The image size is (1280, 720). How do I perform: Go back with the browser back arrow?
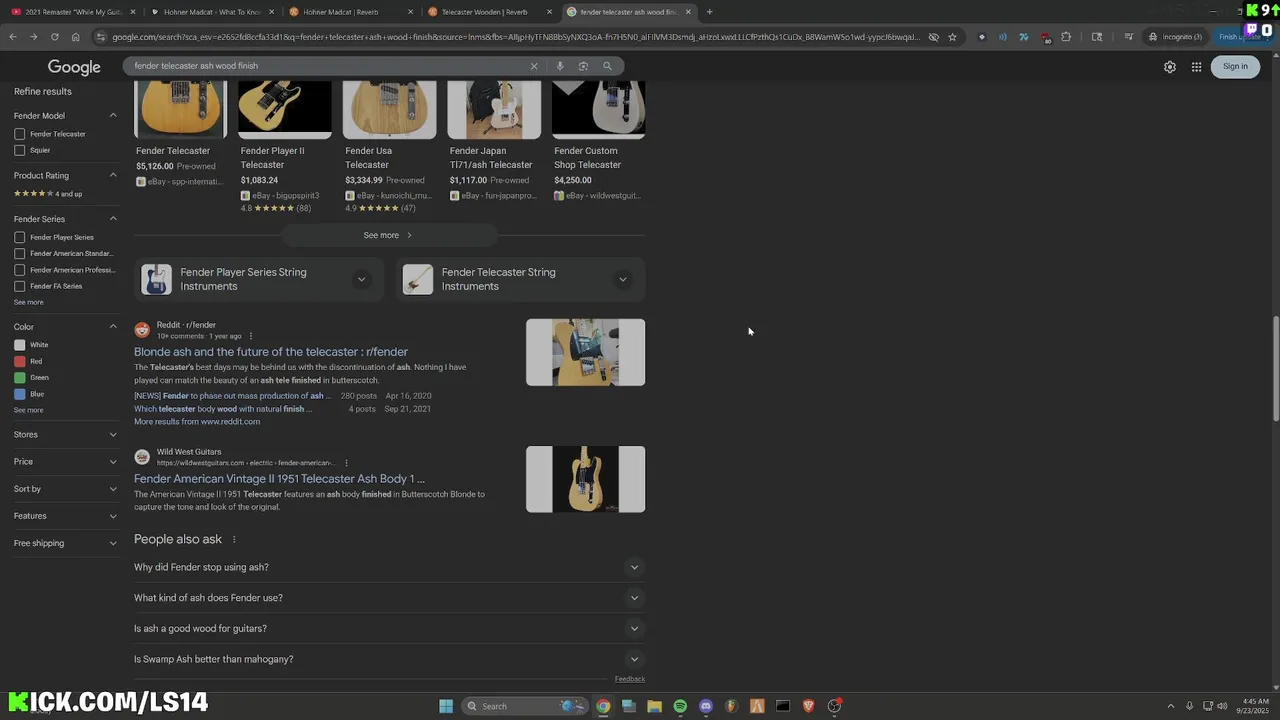pos(13,37)
